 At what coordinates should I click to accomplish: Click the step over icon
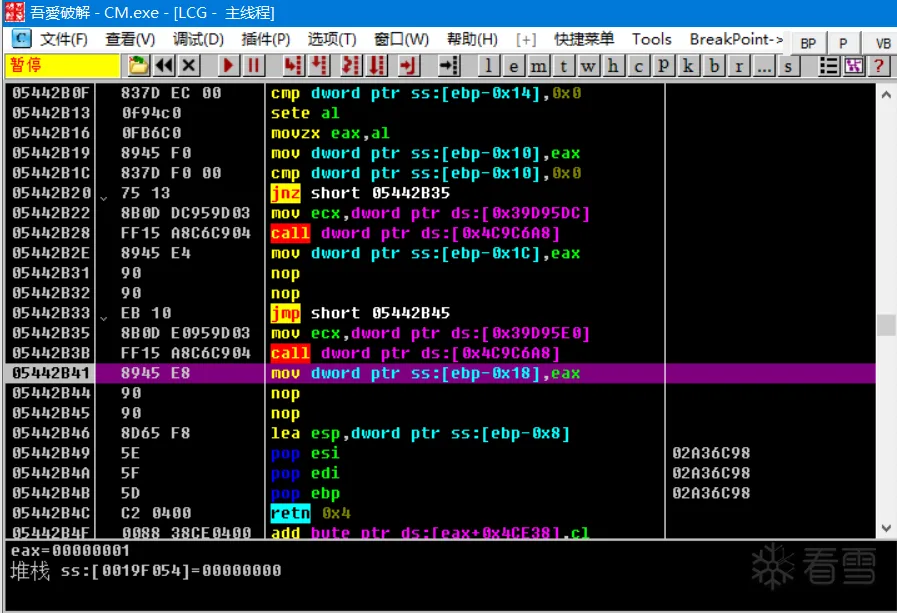coord(319,65)
